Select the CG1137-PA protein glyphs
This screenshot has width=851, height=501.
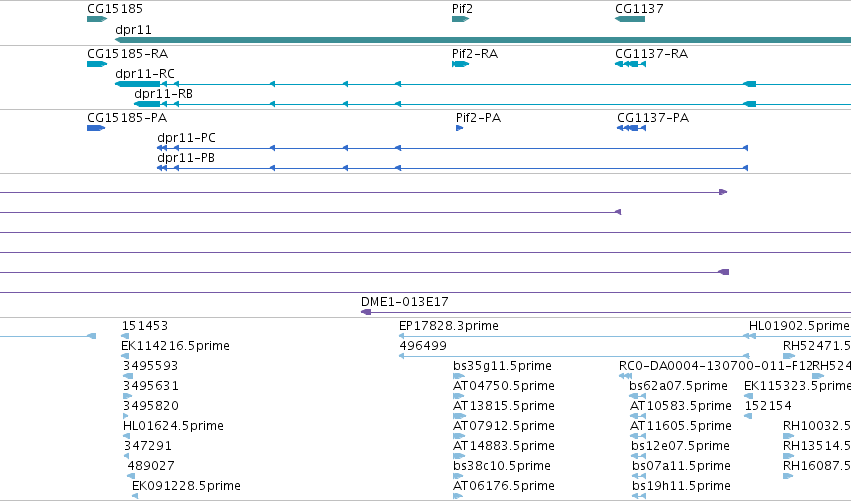pos(631,128)
